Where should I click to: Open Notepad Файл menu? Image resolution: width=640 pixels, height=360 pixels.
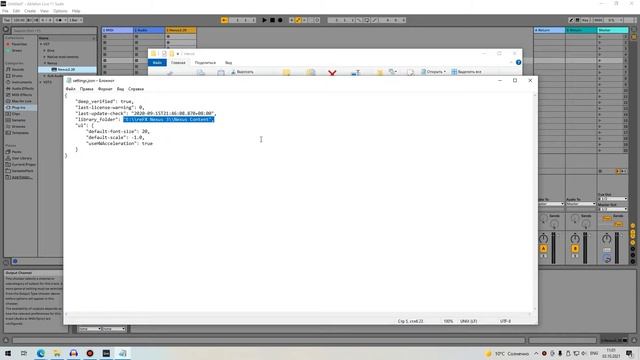(71, 89)
